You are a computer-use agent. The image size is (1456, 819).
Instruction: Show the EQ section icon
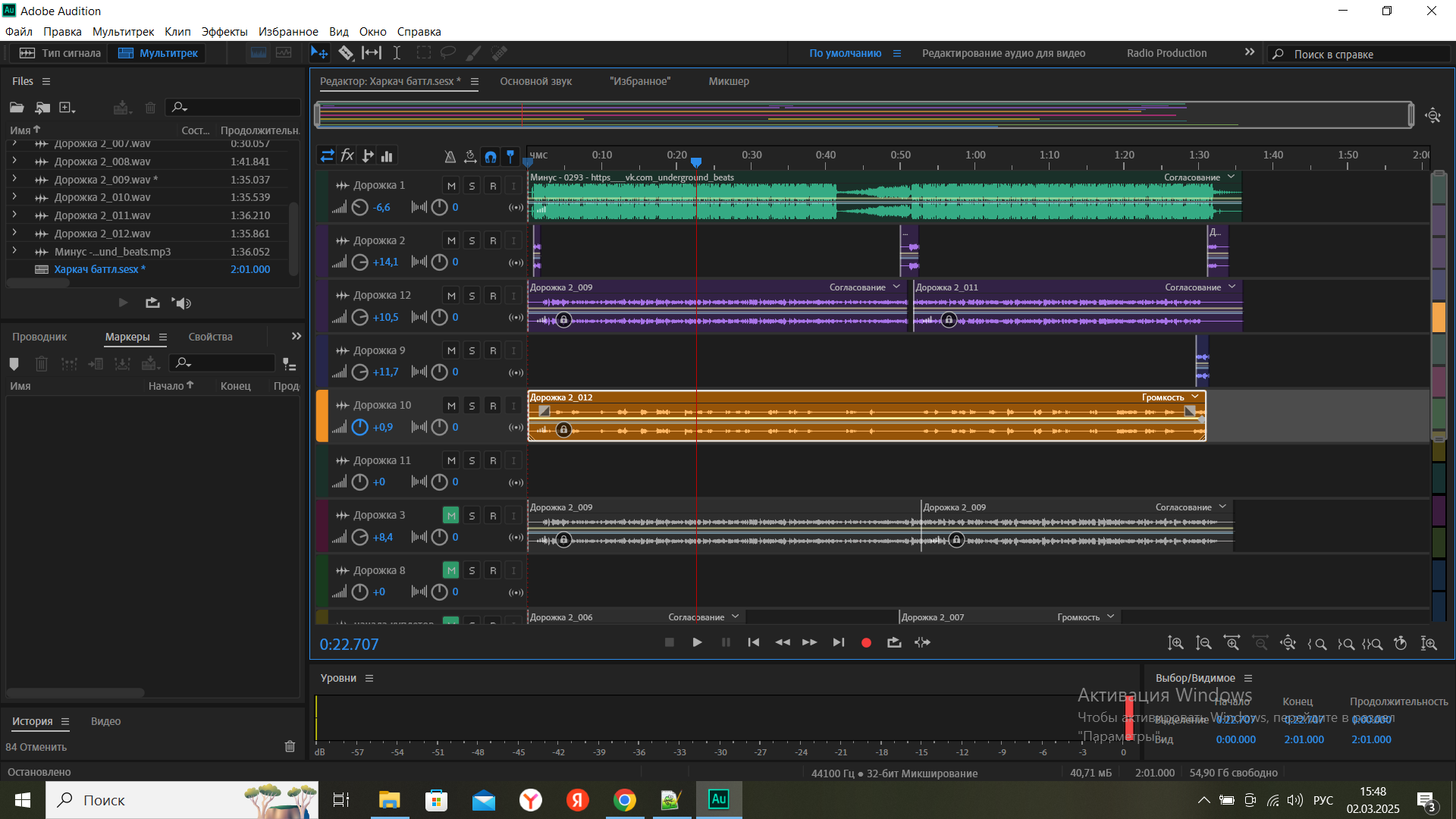388,156
